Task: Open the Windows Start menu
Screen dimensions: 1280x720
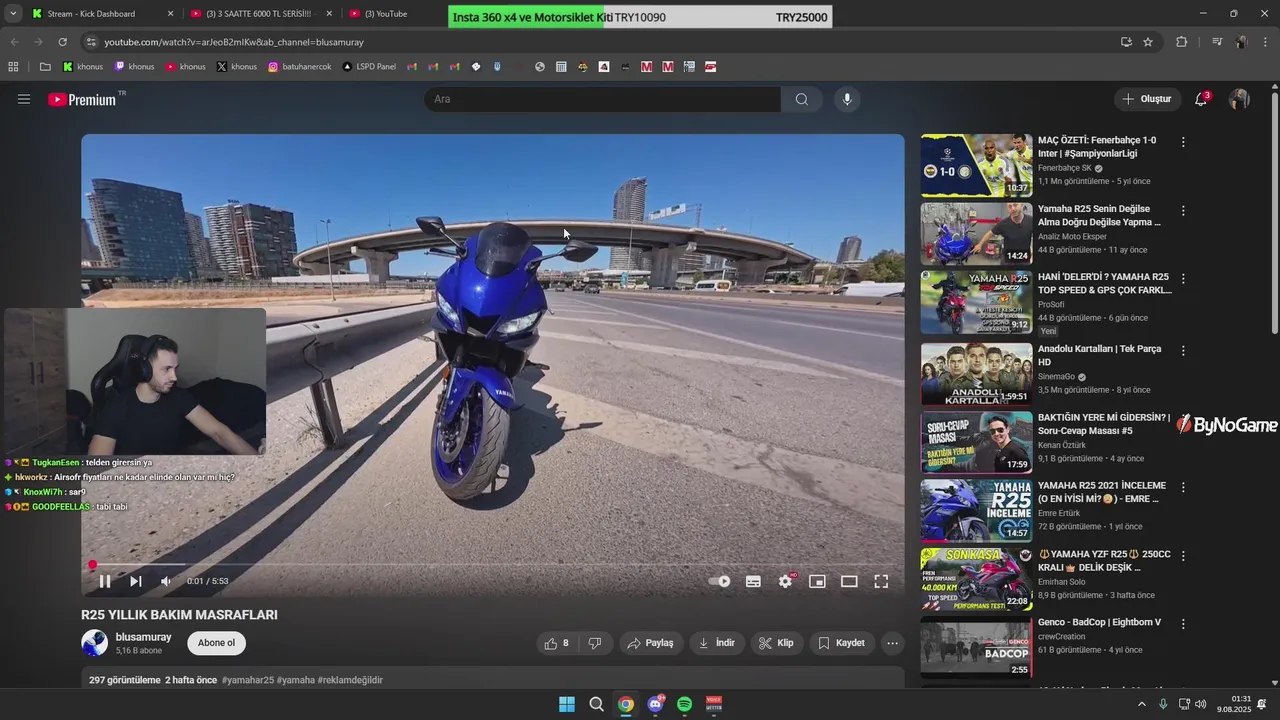Action: click(x=567, y=704)
